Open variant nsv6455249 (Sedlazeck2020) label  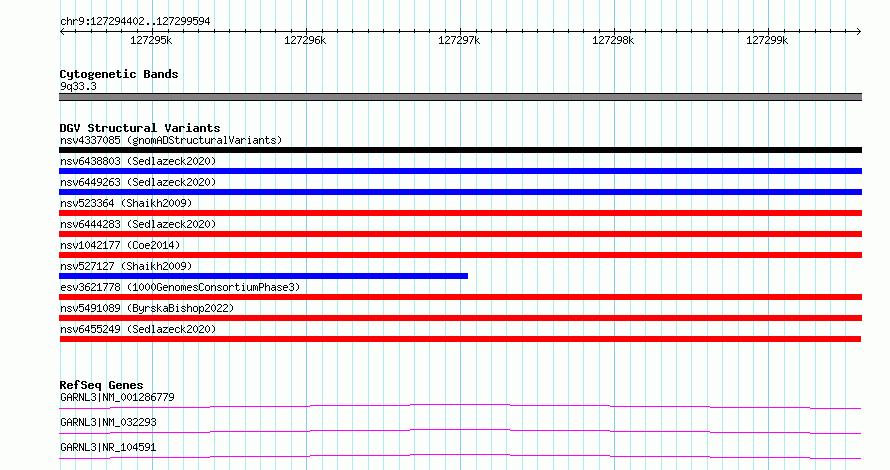pos(138,329)
